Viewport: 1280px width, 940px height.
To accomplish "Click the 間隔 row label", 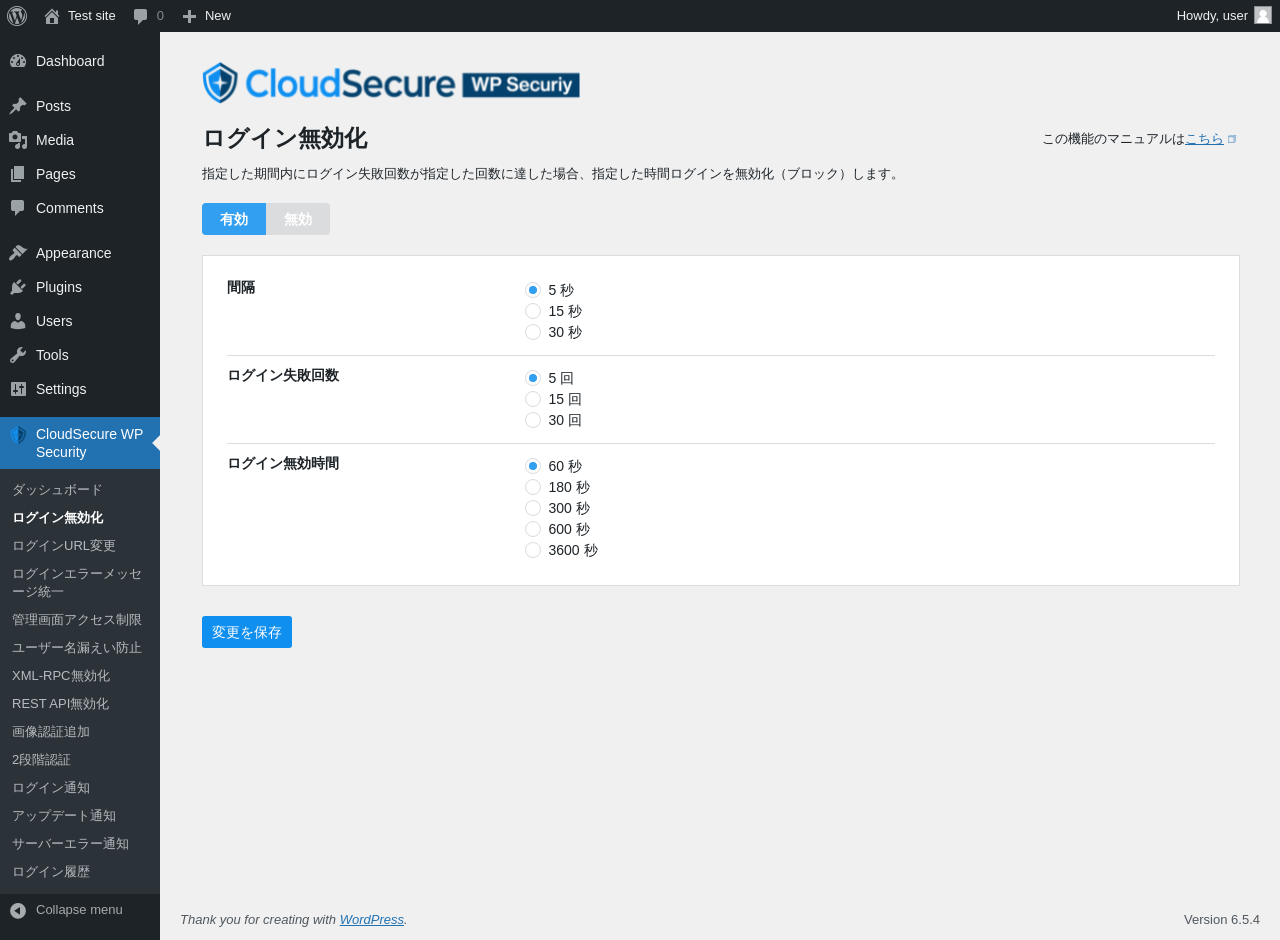I will (241, 287).
